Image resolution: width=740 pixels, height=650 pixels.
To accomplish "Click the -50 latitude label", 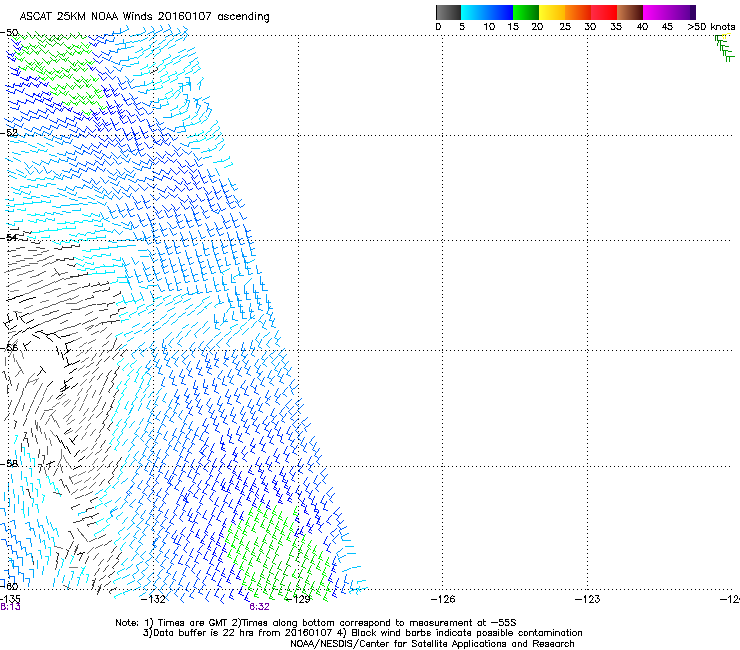I will click(9, 32).
